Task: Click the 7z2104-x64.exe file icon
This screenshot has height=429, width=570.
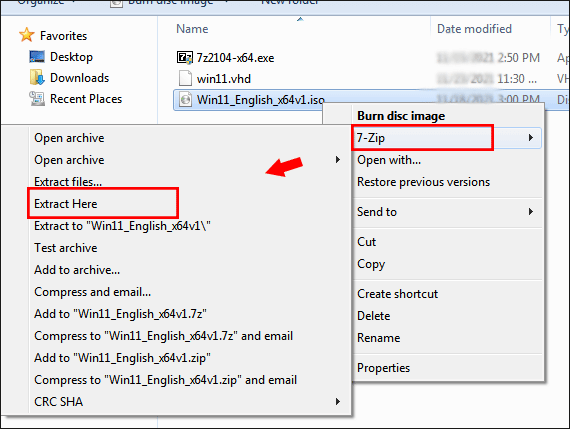Action: 185,57
